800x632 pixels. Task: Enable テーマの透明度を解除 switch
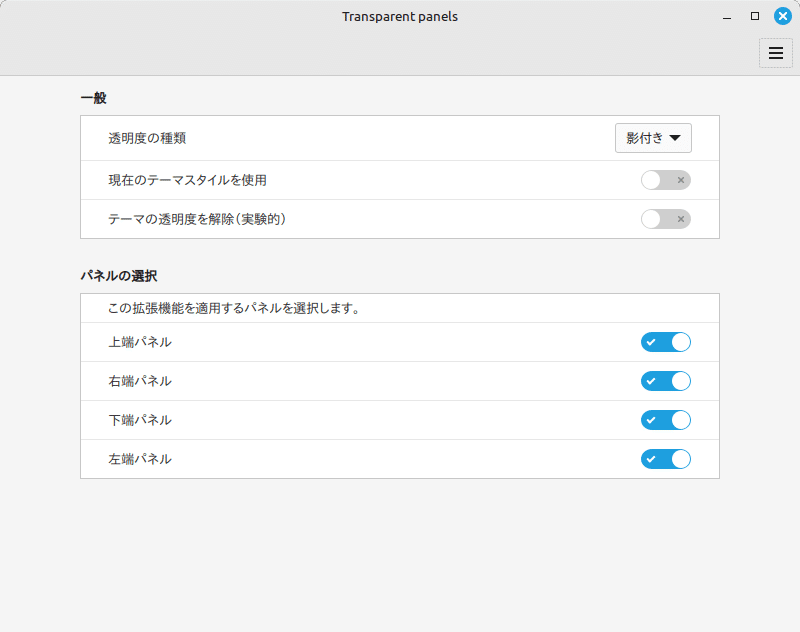click(665, 219)
